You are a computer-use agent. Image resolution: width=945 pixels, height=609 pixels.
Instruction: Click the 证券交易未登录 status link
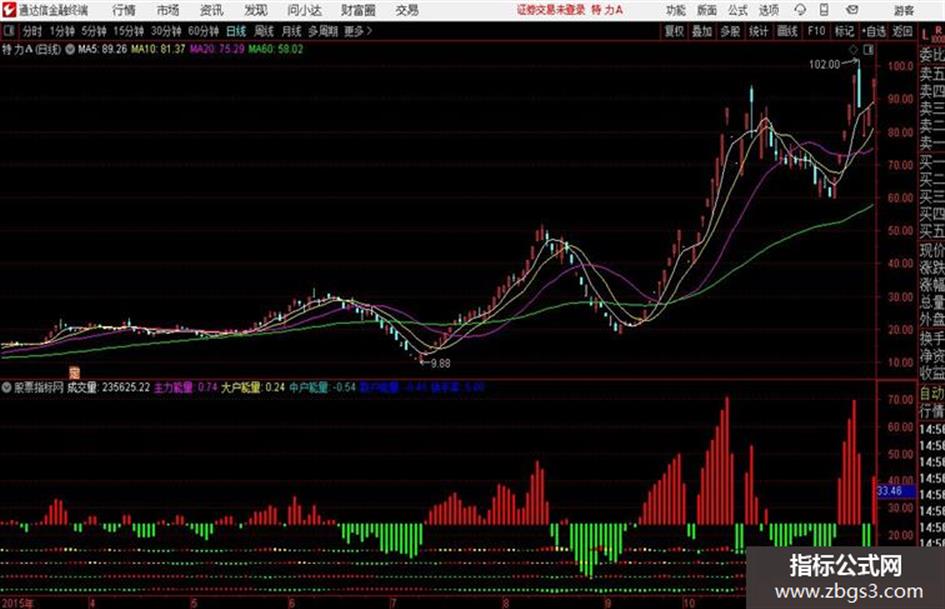pyautogui.click(x=550, y=10)
